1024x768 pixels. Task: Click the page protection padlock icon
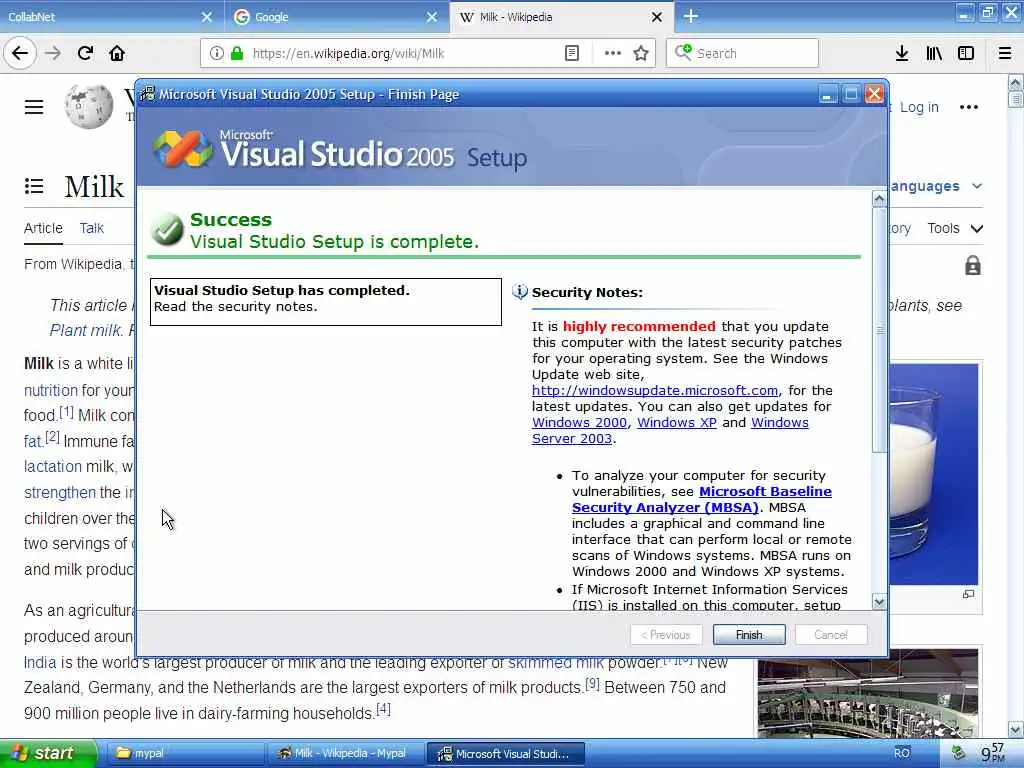972,266
